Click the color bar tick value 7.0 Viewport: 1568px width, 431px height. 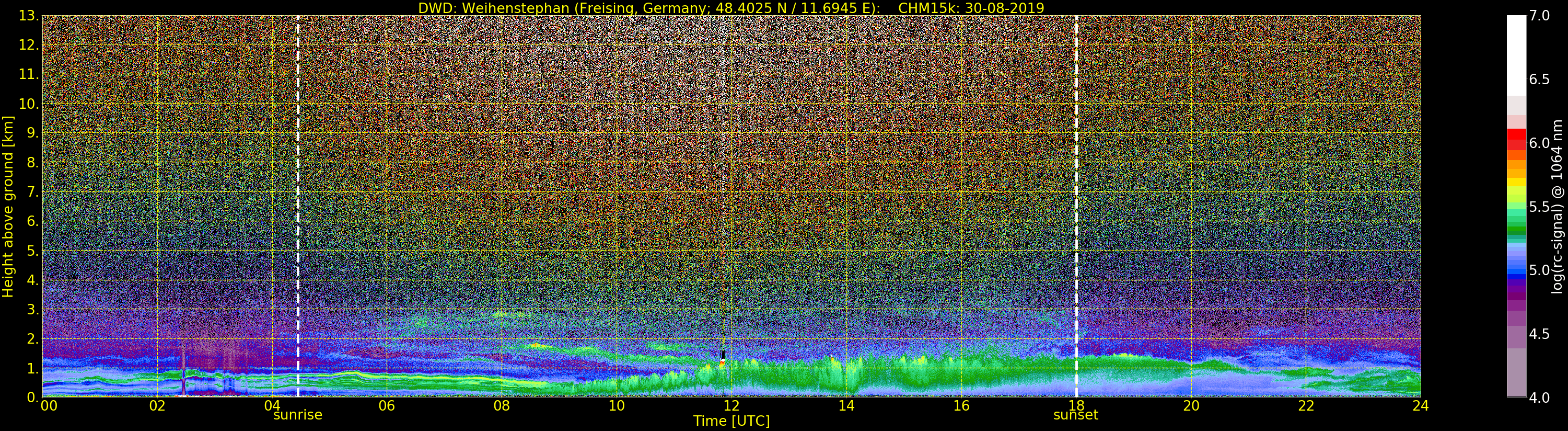click(x=1539, y=16)
